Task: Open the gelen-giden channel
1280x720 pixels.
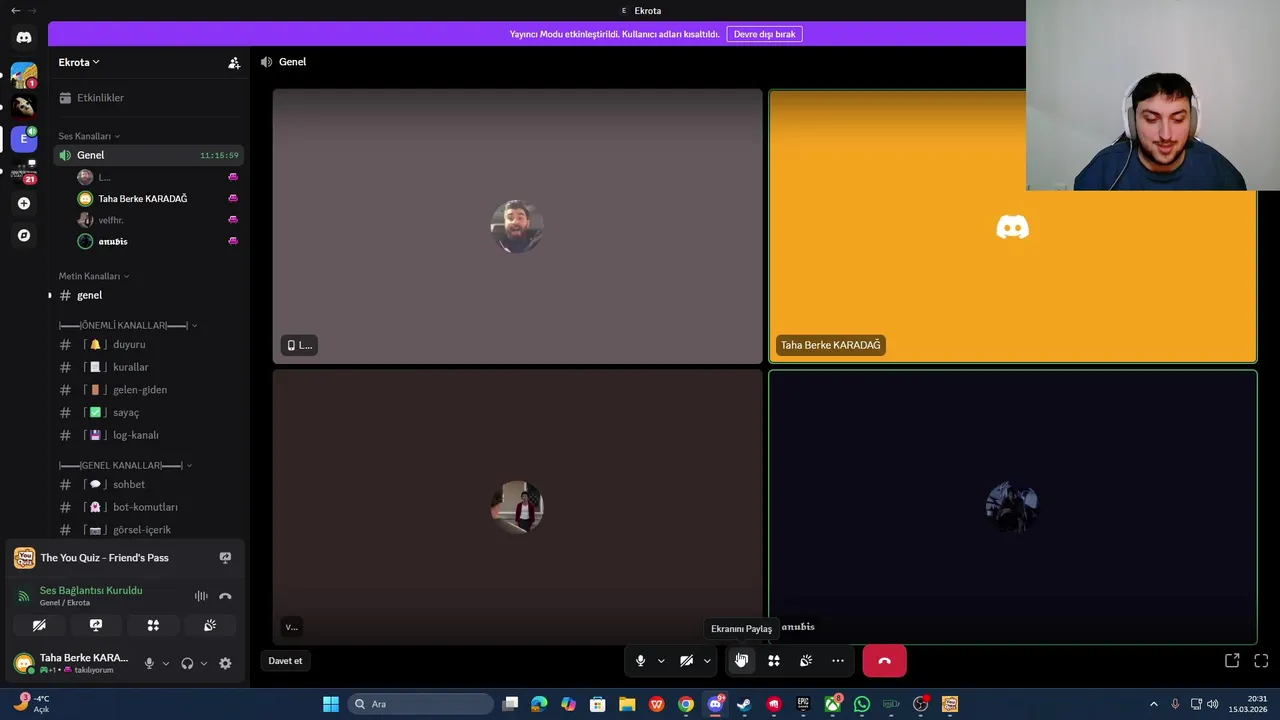Action: pyautogui.click(x=148, y=390)
